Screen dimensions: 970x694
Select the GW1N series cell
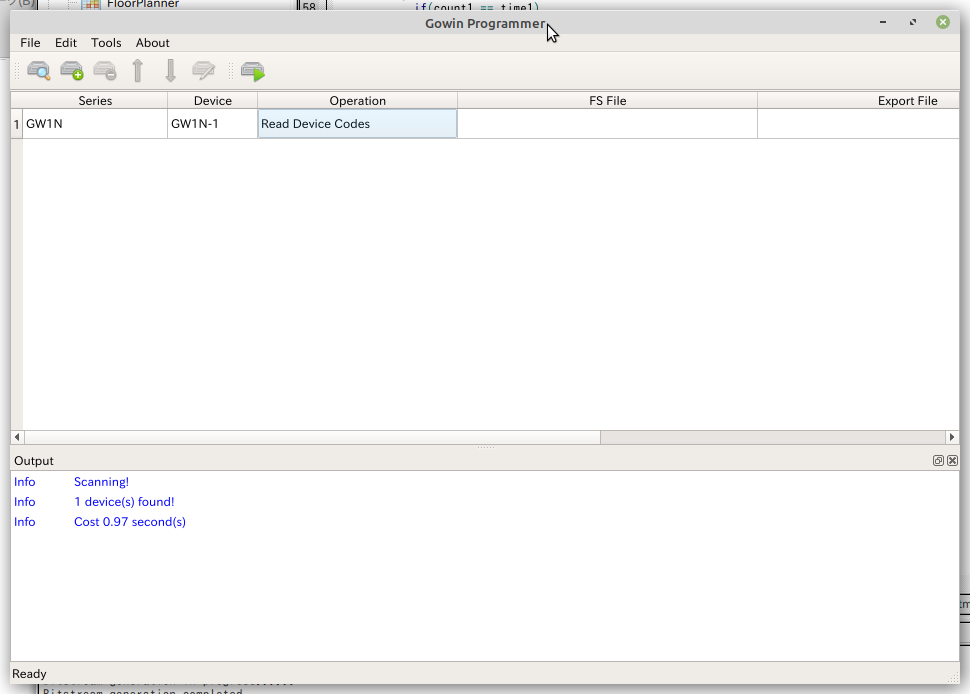[95, 124]
